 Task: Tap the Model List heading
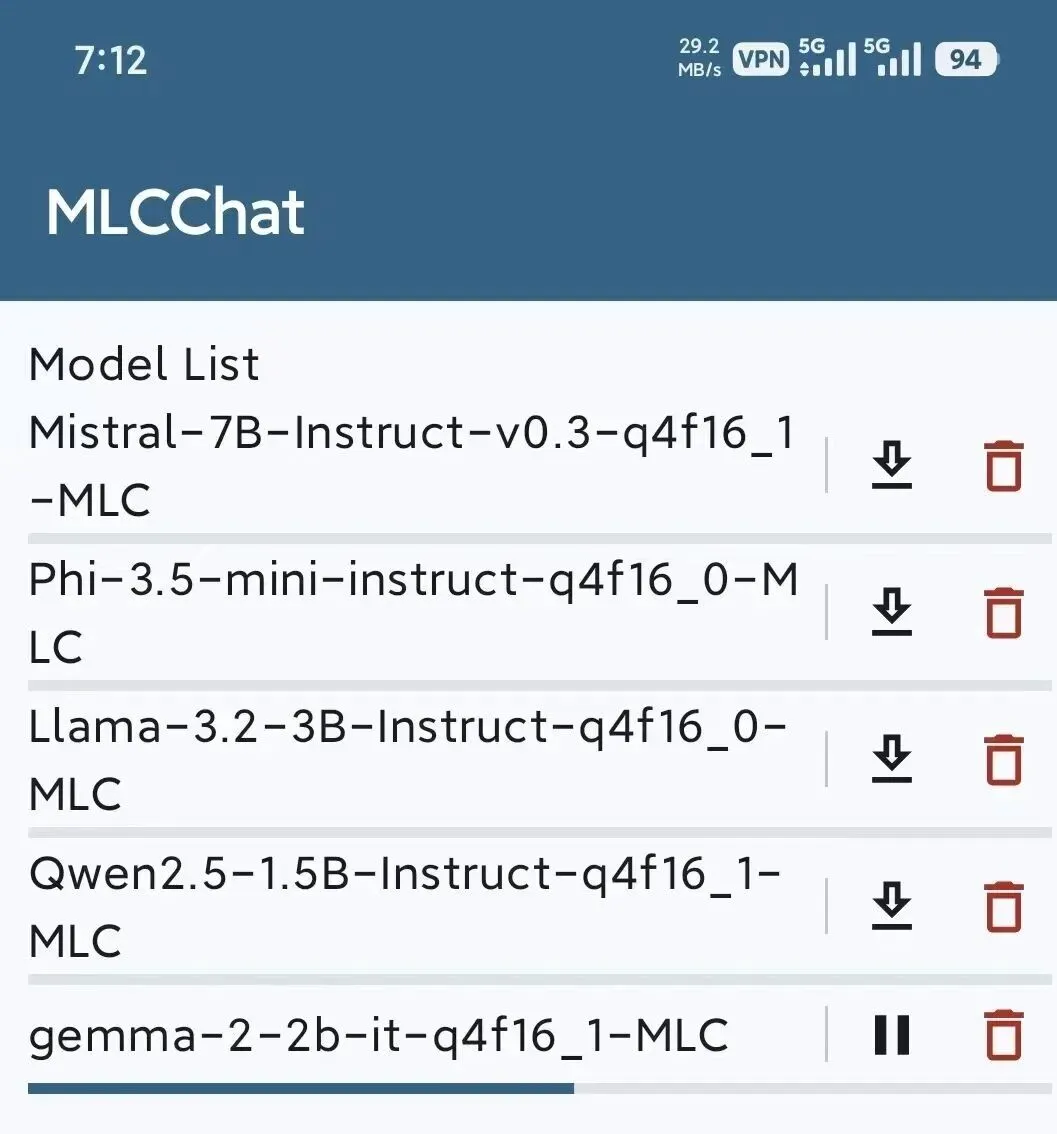click(x=144, y=364)
